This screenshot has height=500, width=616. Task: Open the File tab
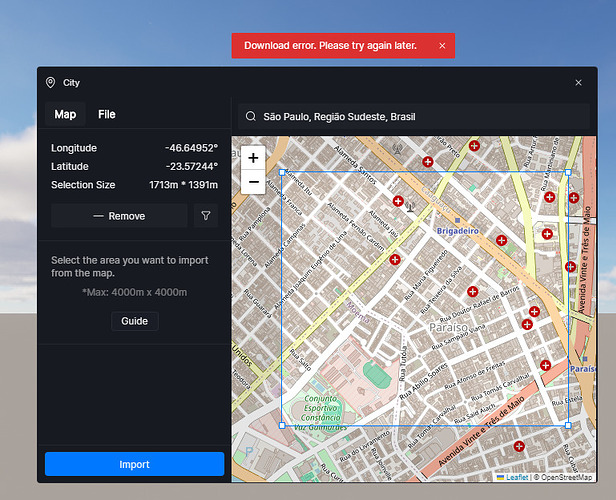click(x=106, y=115)
